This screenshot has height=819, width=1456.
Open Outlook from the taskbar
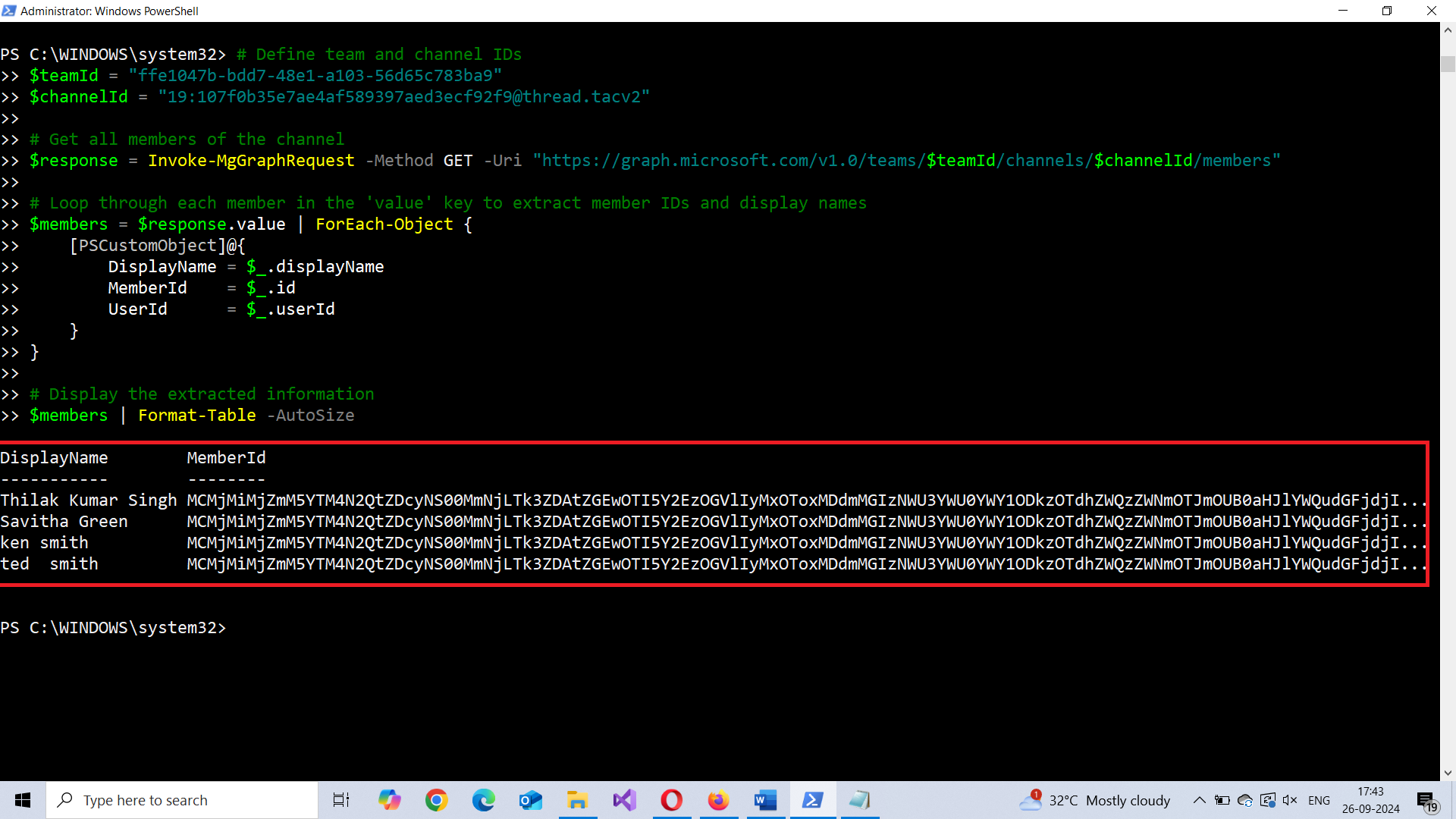coord(531,800)
